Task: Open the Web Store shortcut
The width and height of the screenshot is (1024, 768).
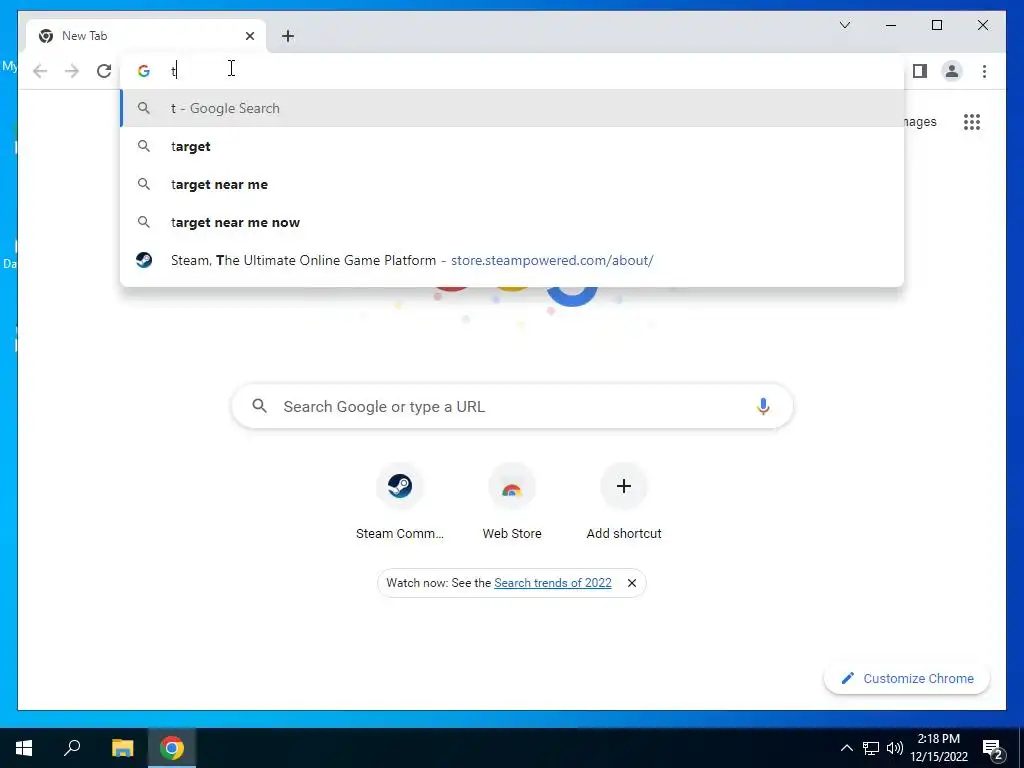Action: (x=512, y=502)
